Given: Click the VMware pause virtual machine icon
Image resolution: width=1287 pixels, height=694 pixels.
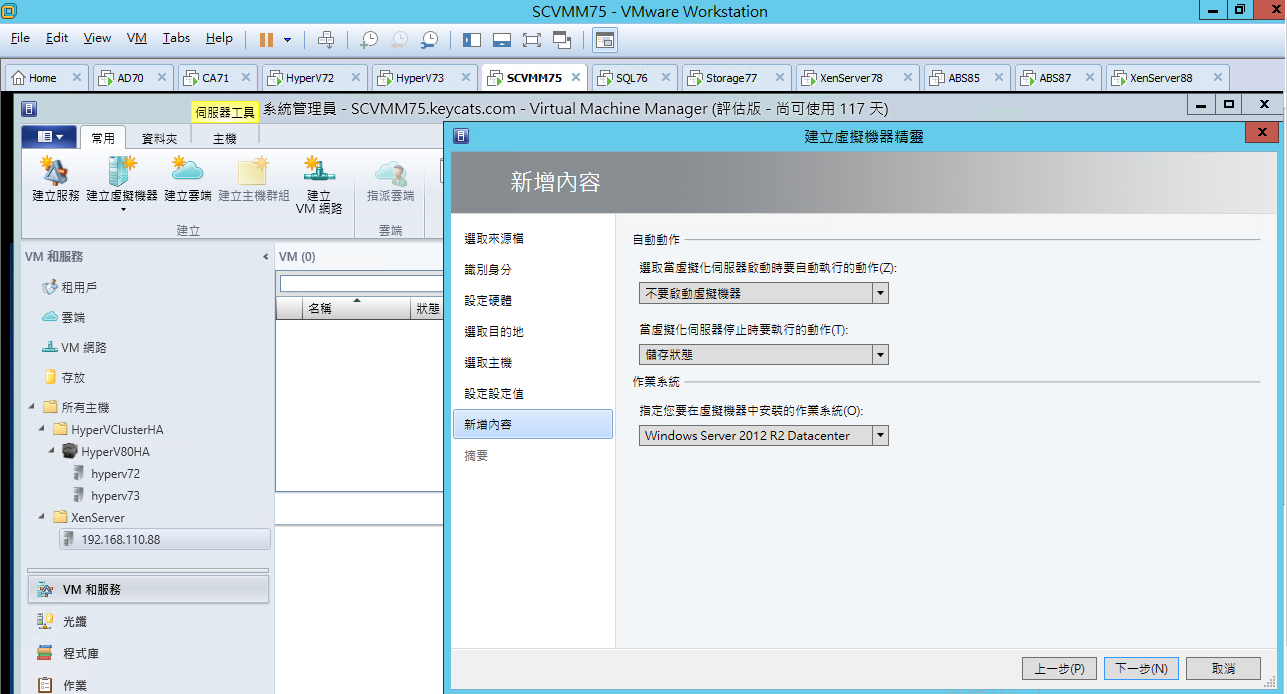Looking at the screenshot, I should coord(266,39).
